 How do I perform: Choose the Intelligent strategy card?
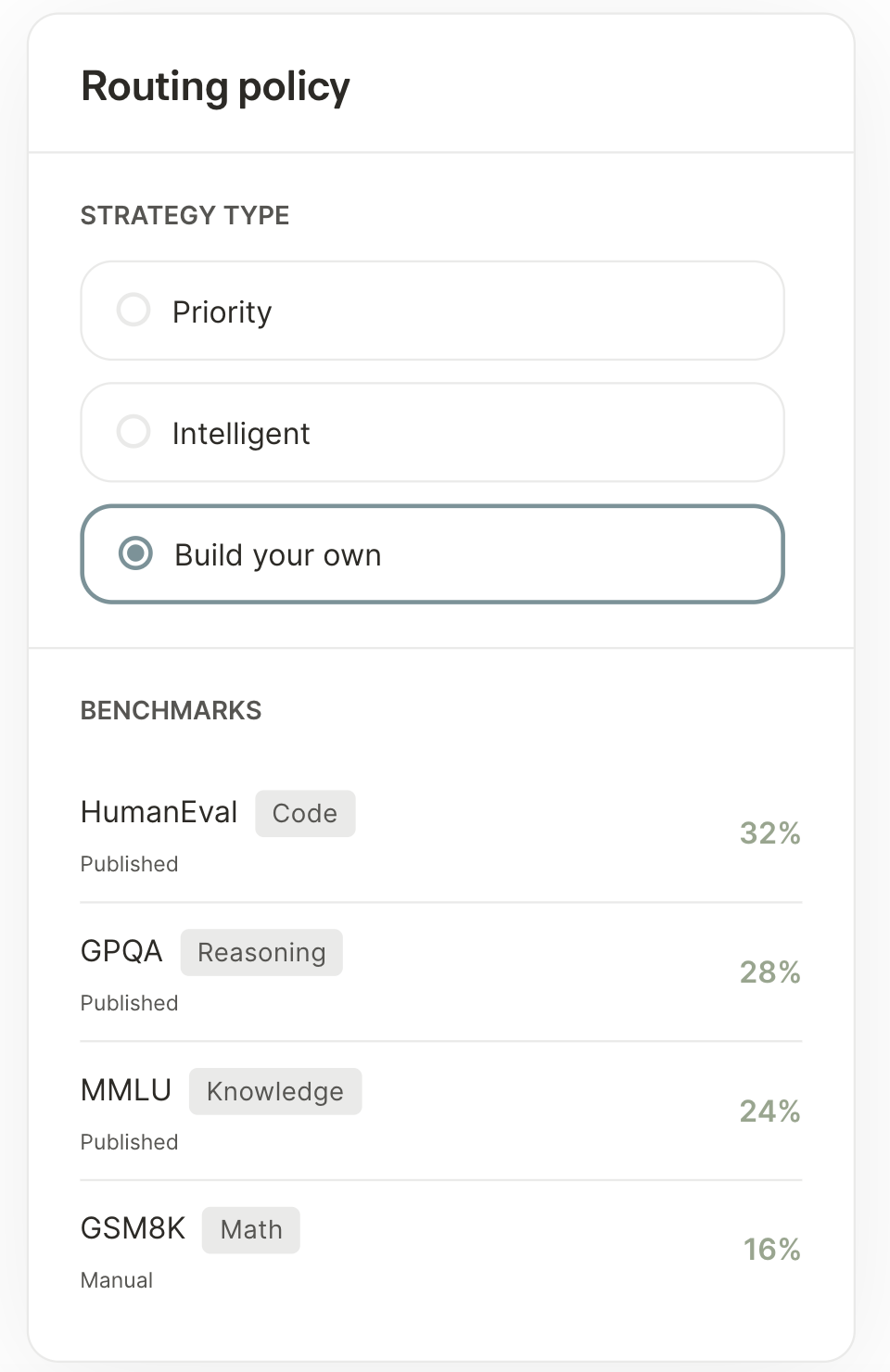tap(433, 432)
